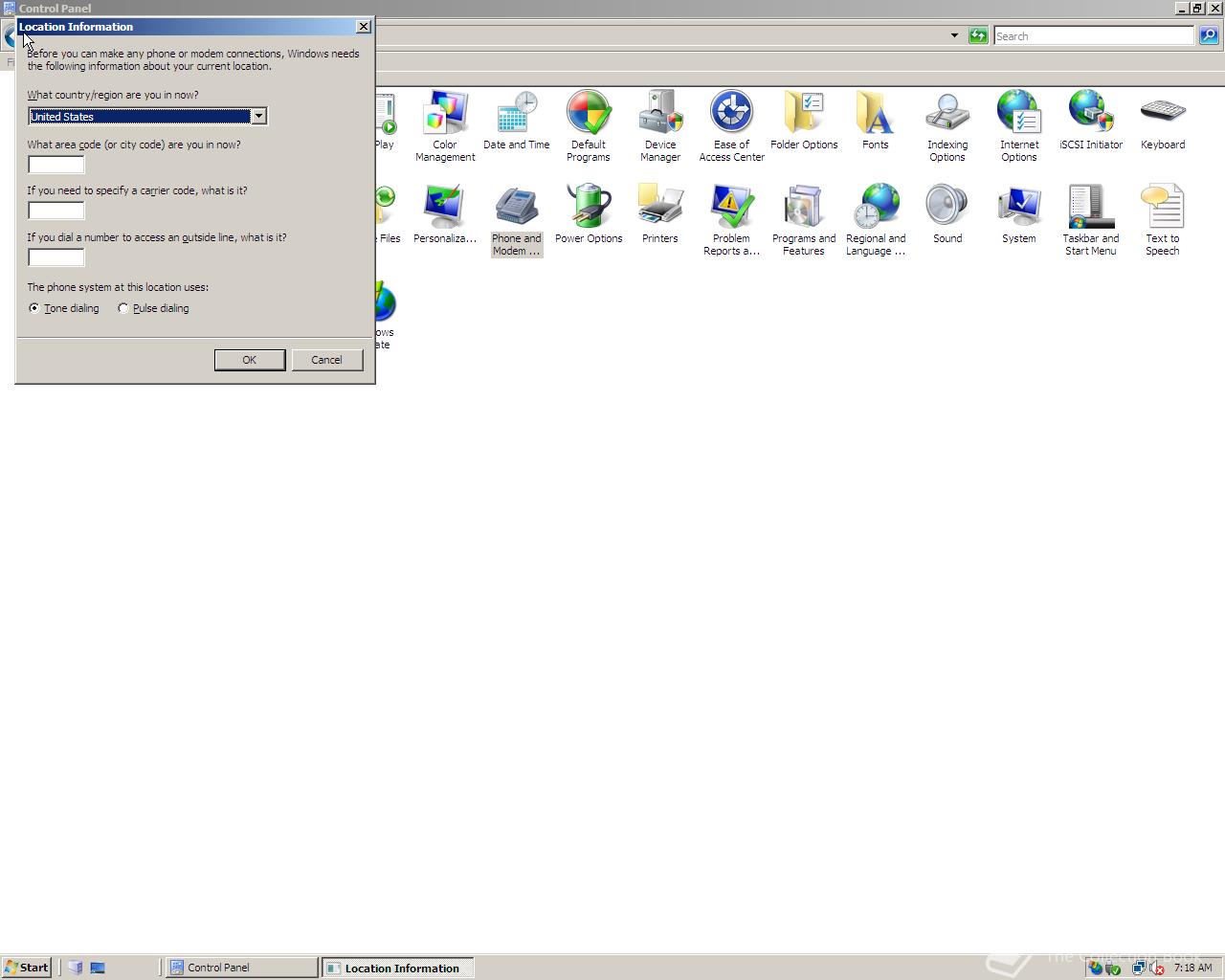The height and width of the screenshot is (980, 1225).
Task: Click the Control Panel Search box
Action: pyautogui.click(x=1094, y=36)
